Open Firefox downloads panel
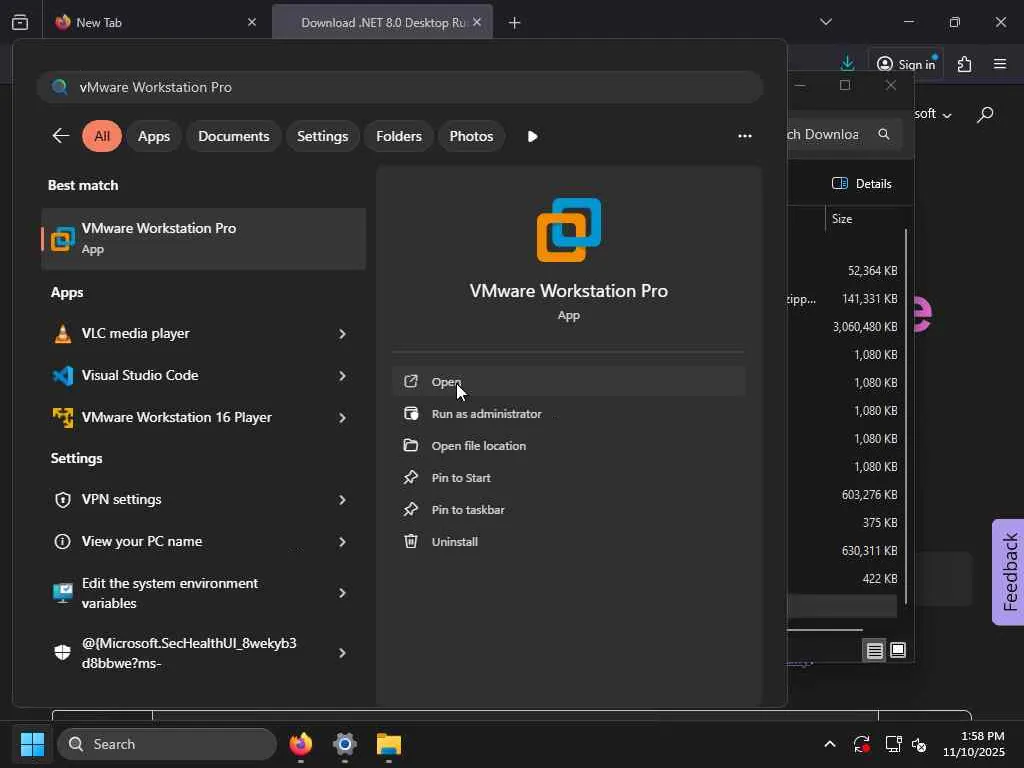Viewport: 1024px width, 768px height. pyautogui.click(x=848, y=63)
